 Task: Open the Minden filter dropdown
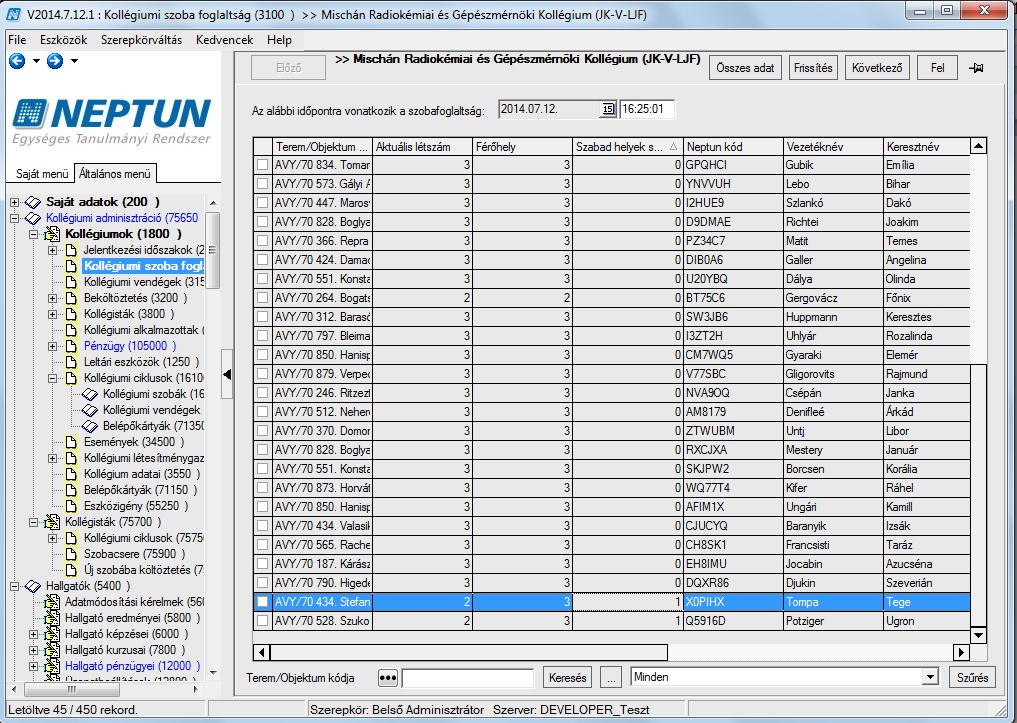click(x=931, y=677)
